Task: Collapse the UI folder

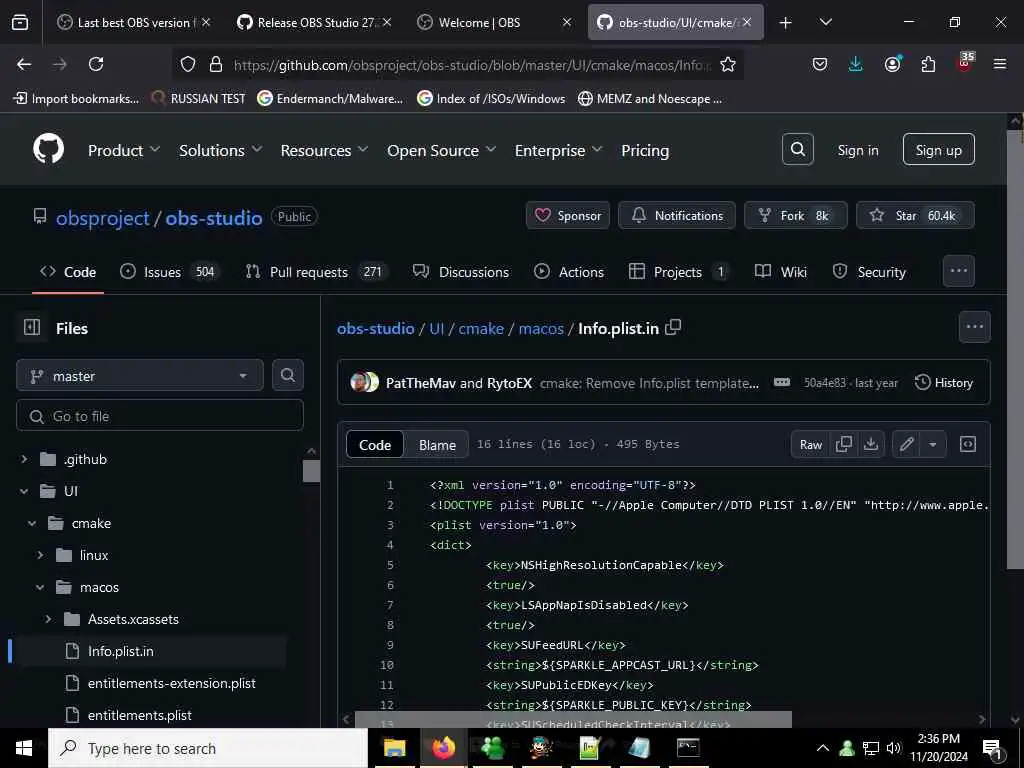Action: (x=24, y=491)
